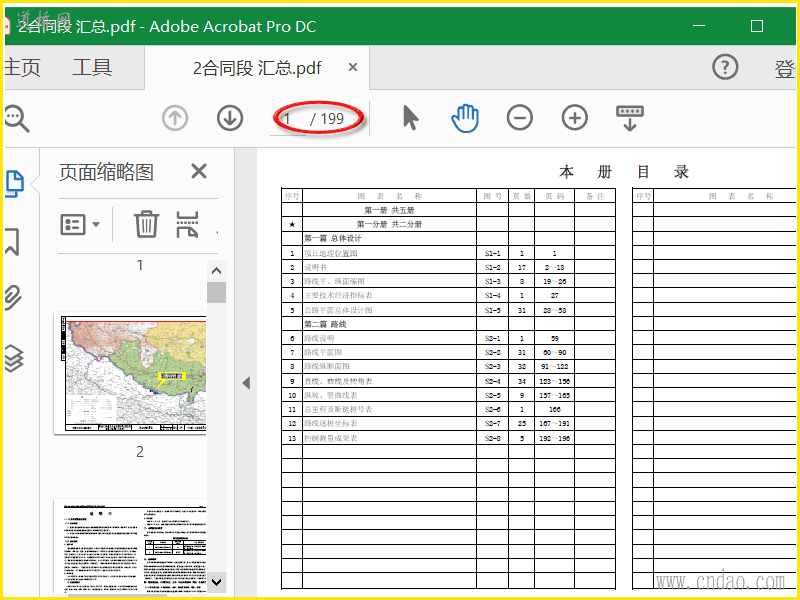Close the 2合同段 汇总.pdf tab
Viewport: 800px width, 600px height.
[353, 67]
